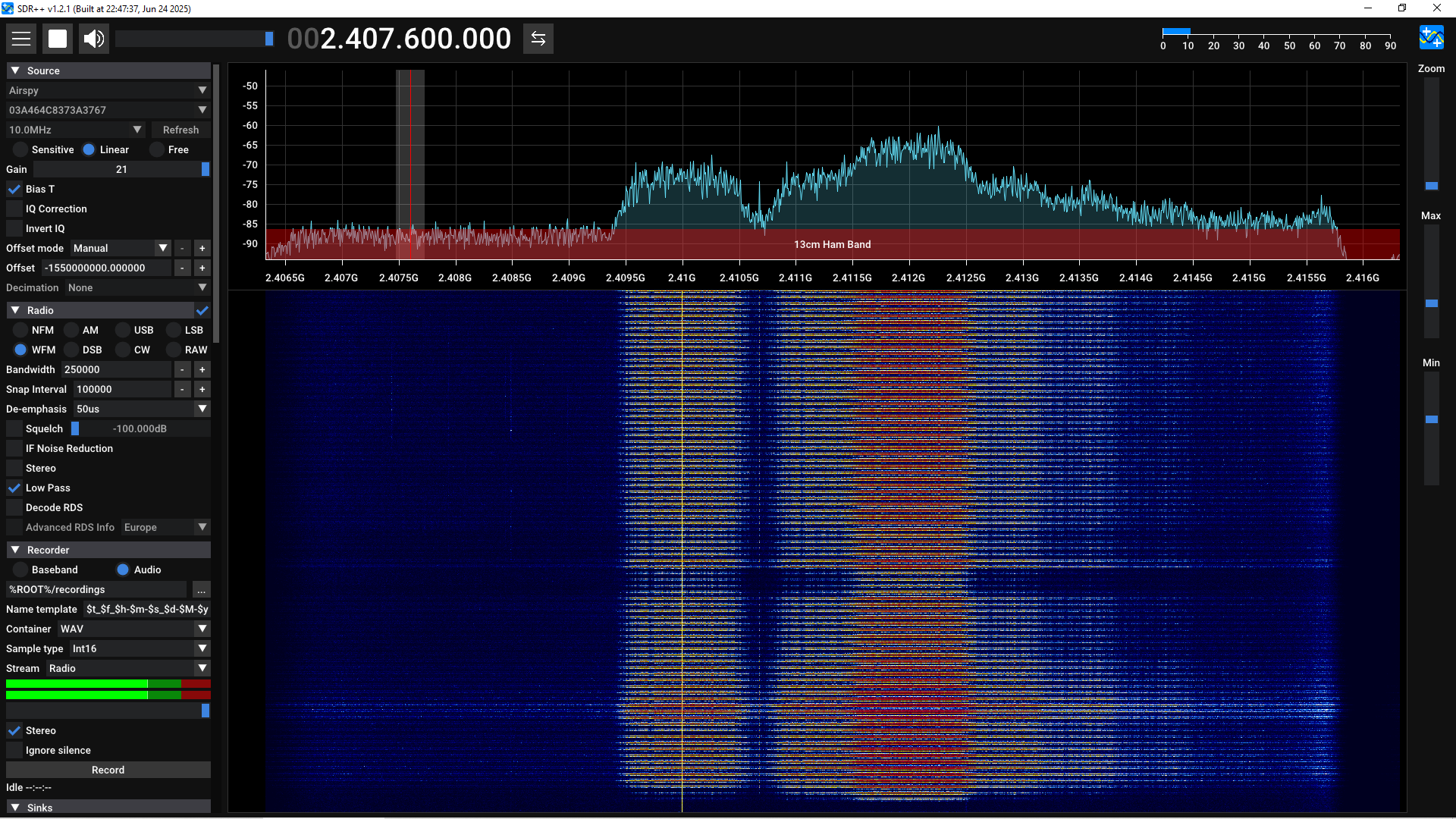Disable the Bias T checkbox
Screen dimensions: 1456x819
[14, 189]
